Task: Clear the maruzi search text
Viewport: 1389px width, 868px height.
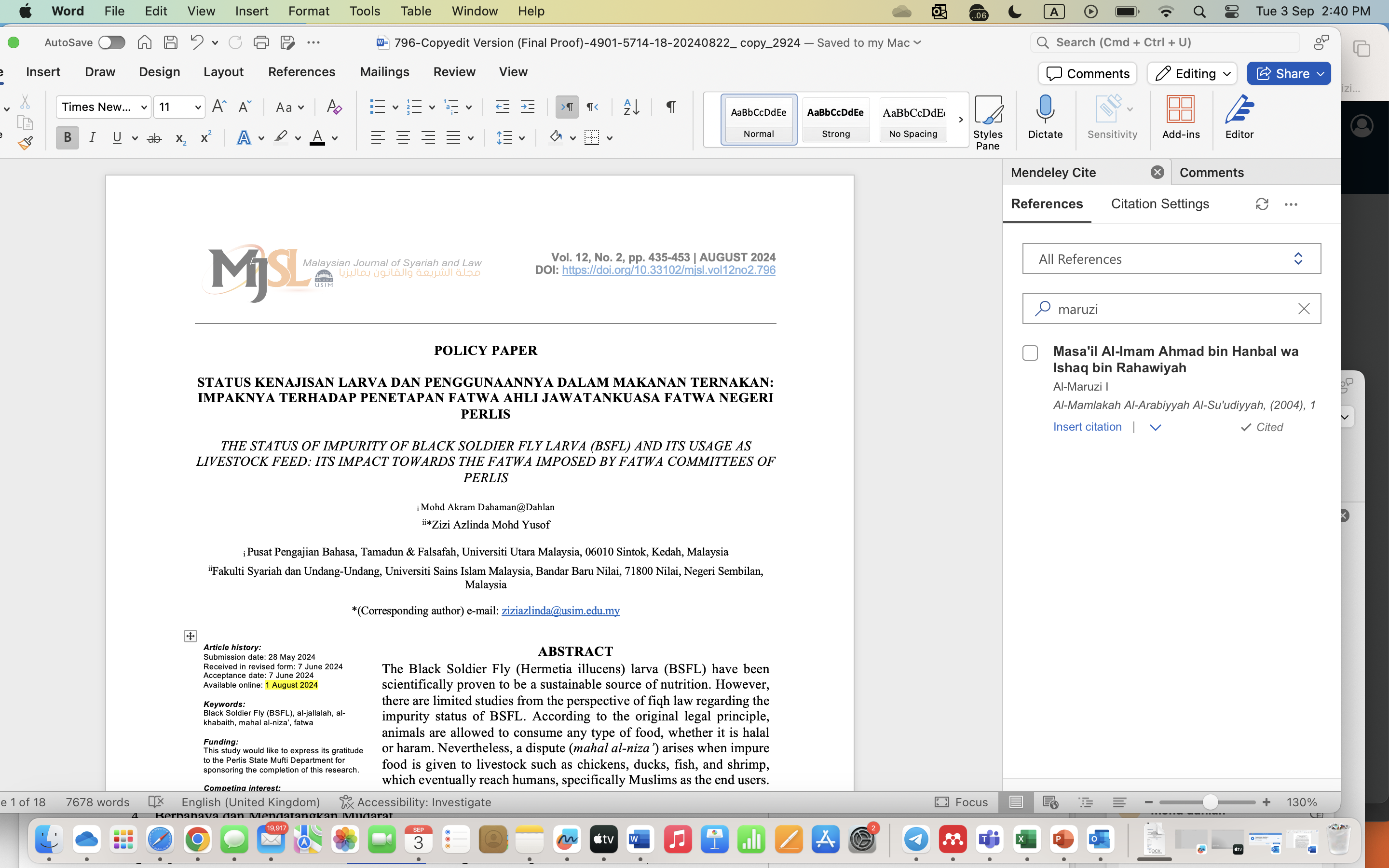Action: point(1304,309)
